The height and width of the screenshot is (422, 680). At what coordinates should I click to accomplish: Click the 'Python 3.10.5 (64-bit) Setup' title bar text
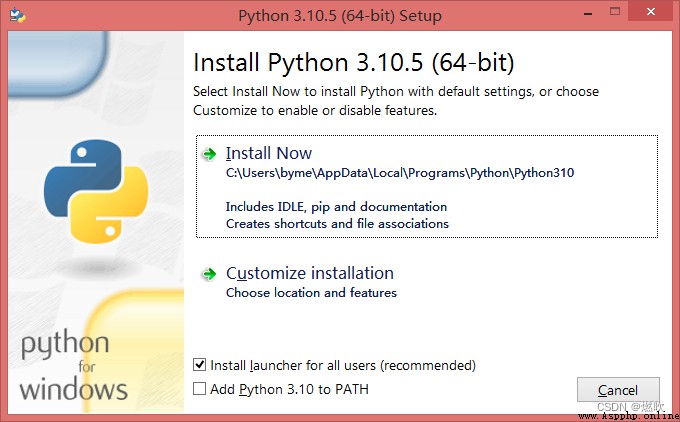pos(340,16)
